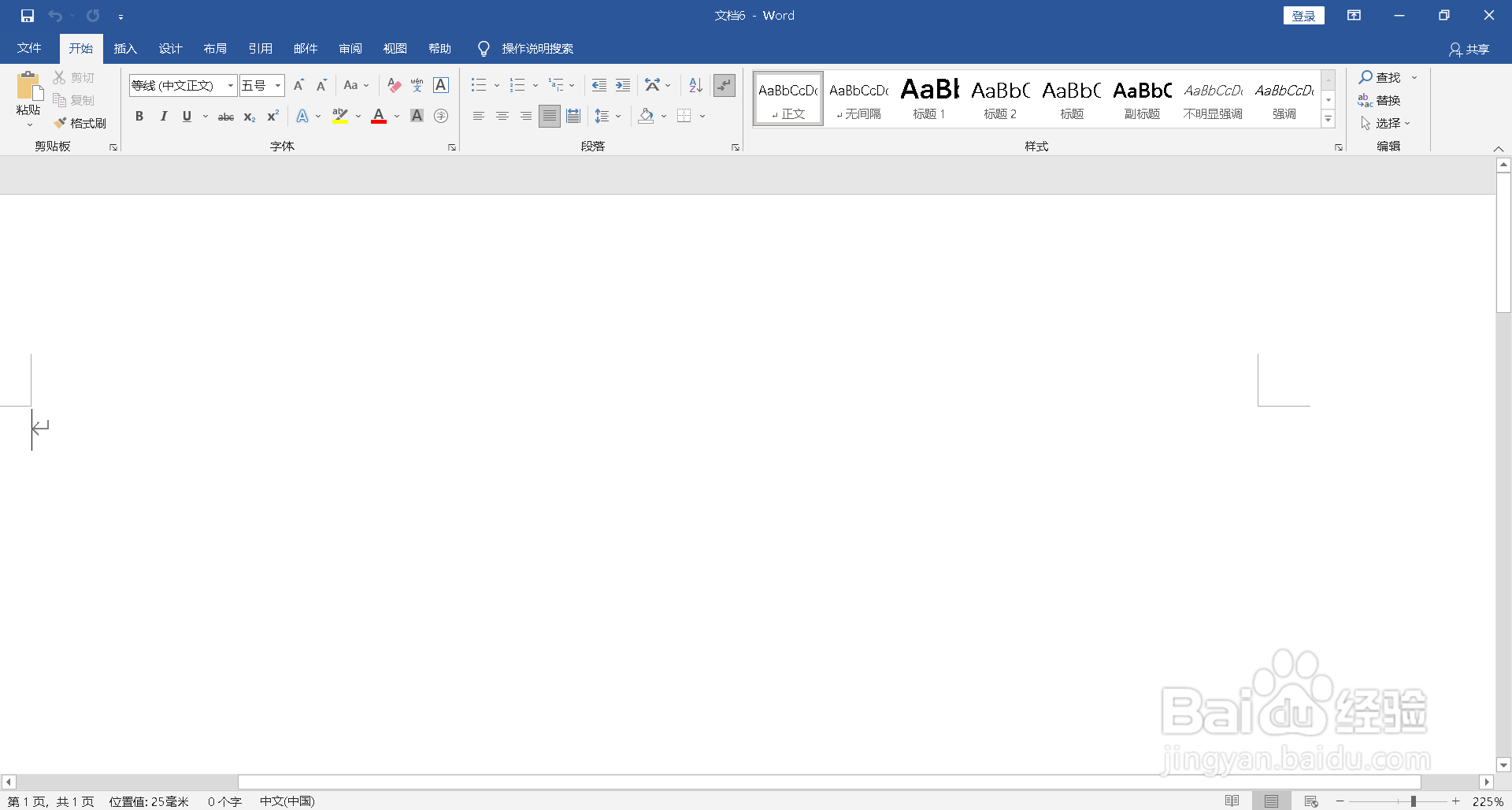Click the 共享 (Share) button
Image resolution: width=1512 pixels, height=810 pixels.
pos(1469,50)
